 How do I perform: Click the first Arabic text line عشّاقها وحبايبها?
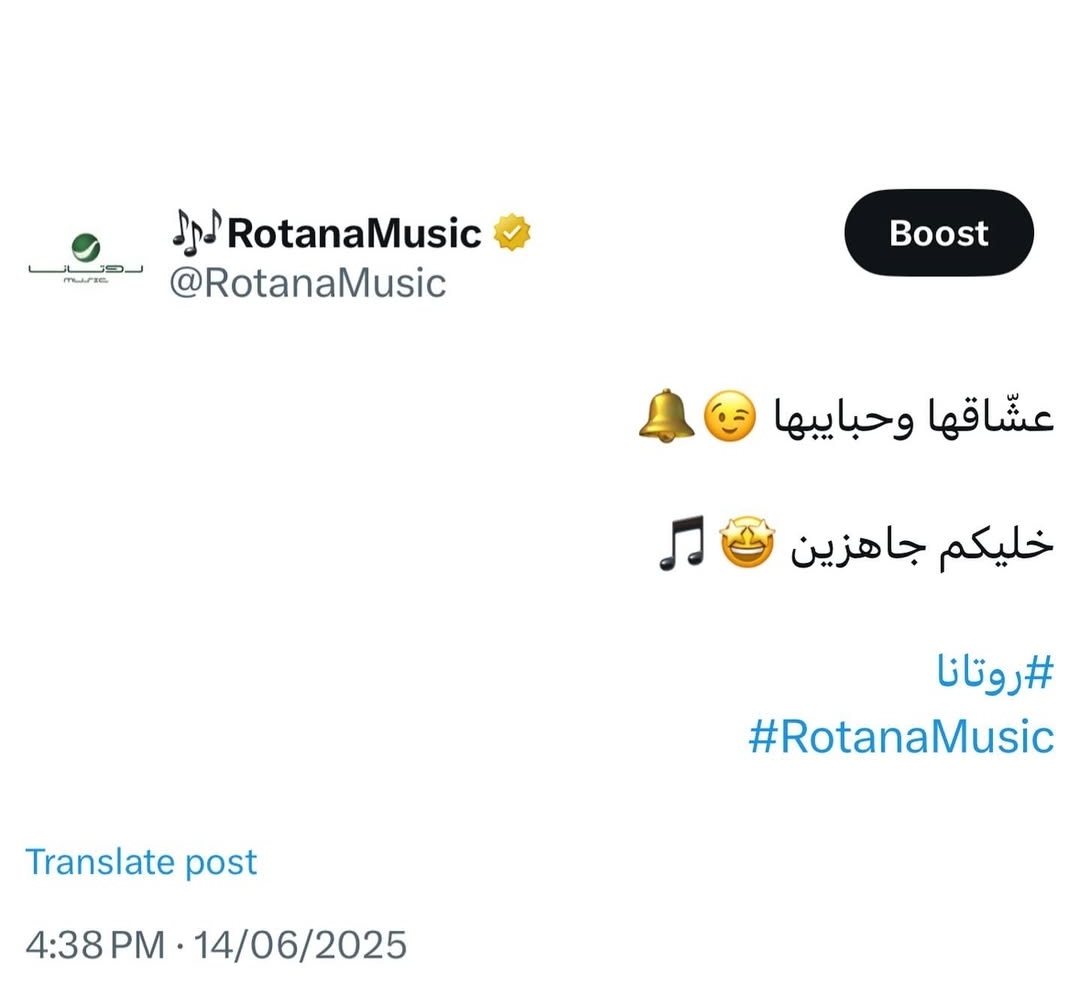tap(913, 416)
